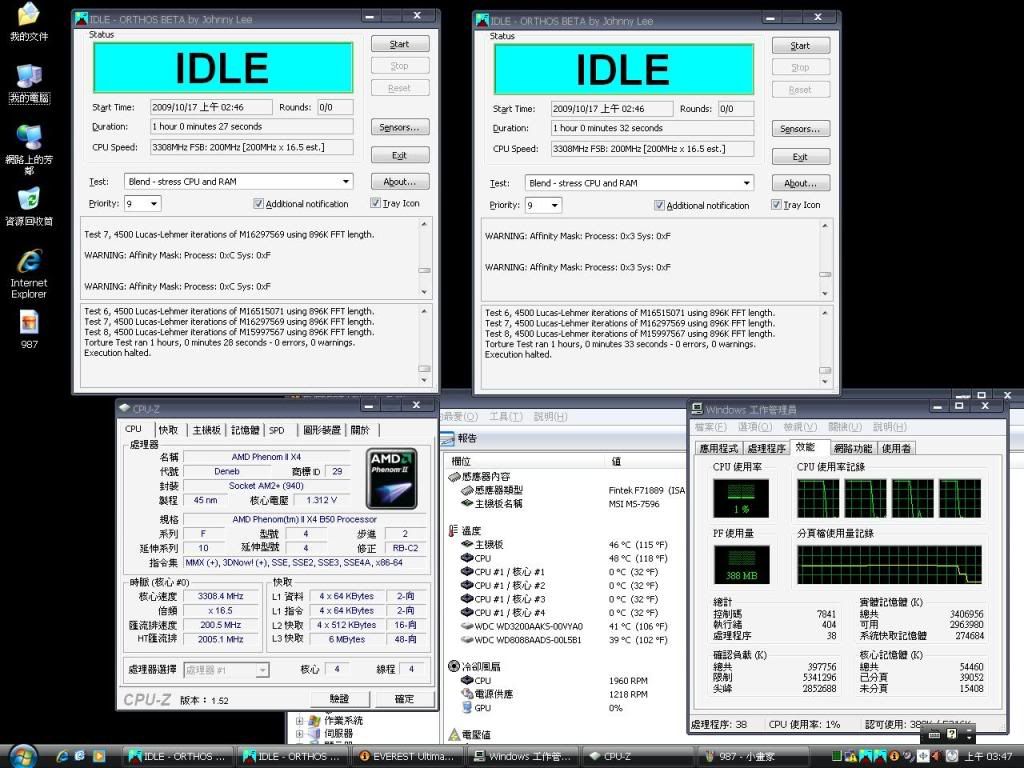Click the Start button in right ORTHOS window
Viewport: 1024px width, 768px height.
pos(800,46)
